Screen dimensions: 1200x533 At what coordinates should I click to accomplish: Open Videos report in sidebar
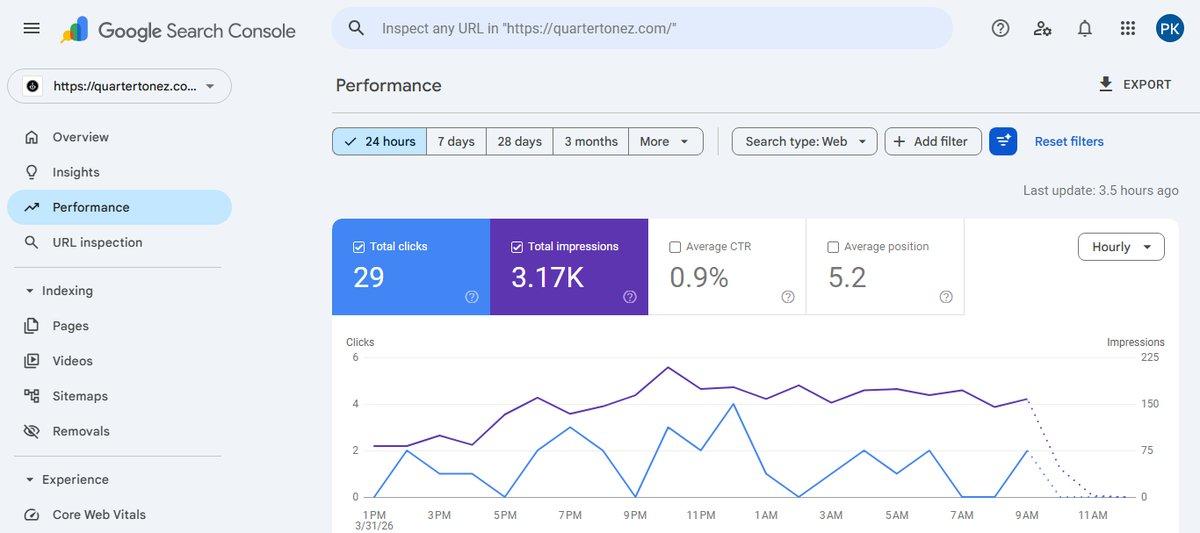(x=119, y=361)
